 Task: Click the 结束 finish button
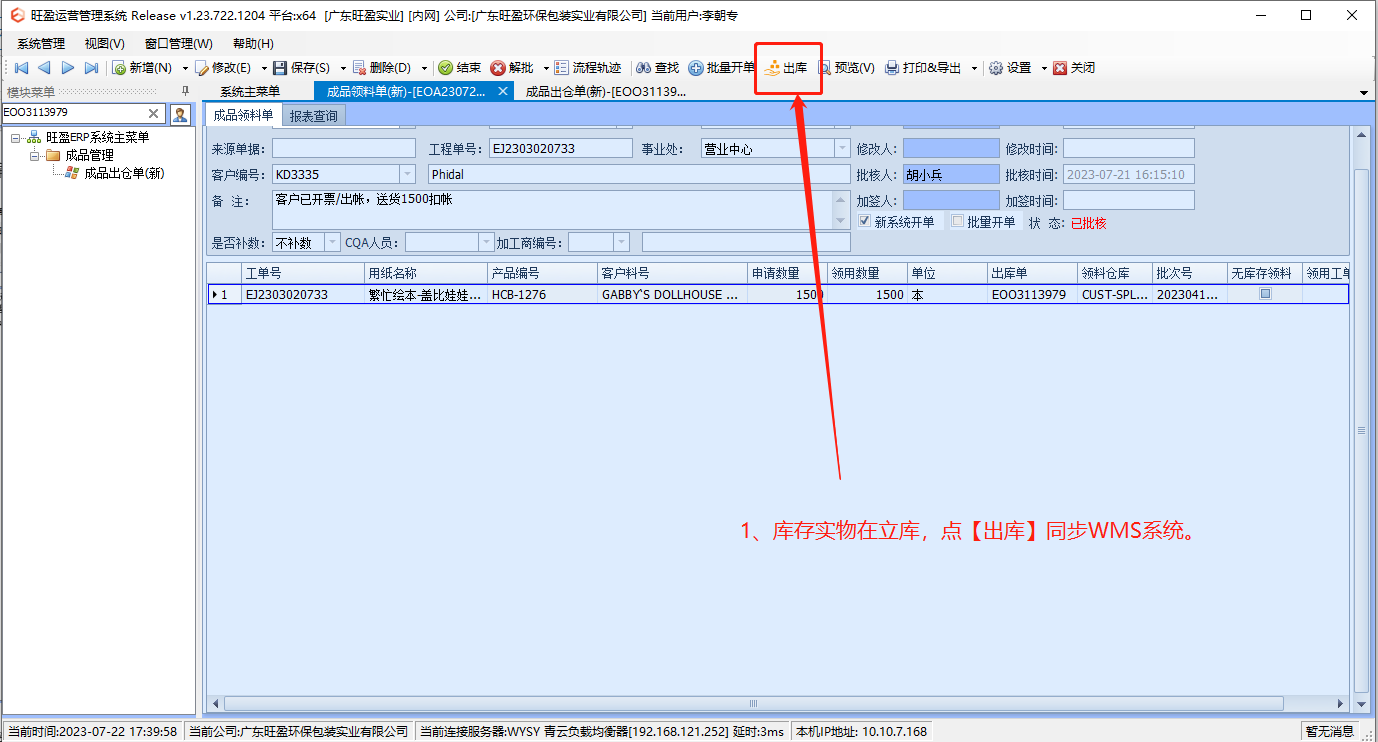(460, 68)
